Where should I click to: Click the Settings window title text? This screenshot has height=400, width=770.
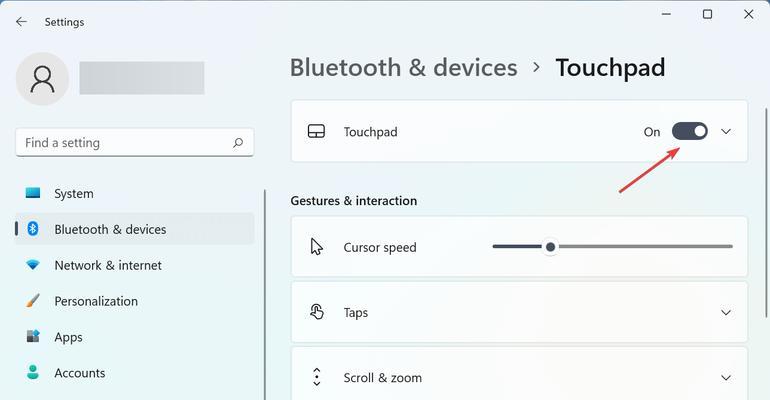point(64,22)
